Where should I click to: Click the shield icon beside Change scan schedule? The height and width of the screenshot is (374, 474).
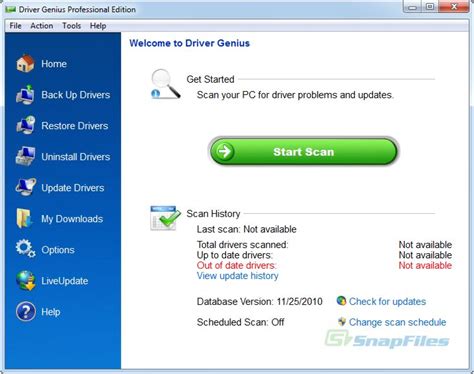(x=342, y=322)
